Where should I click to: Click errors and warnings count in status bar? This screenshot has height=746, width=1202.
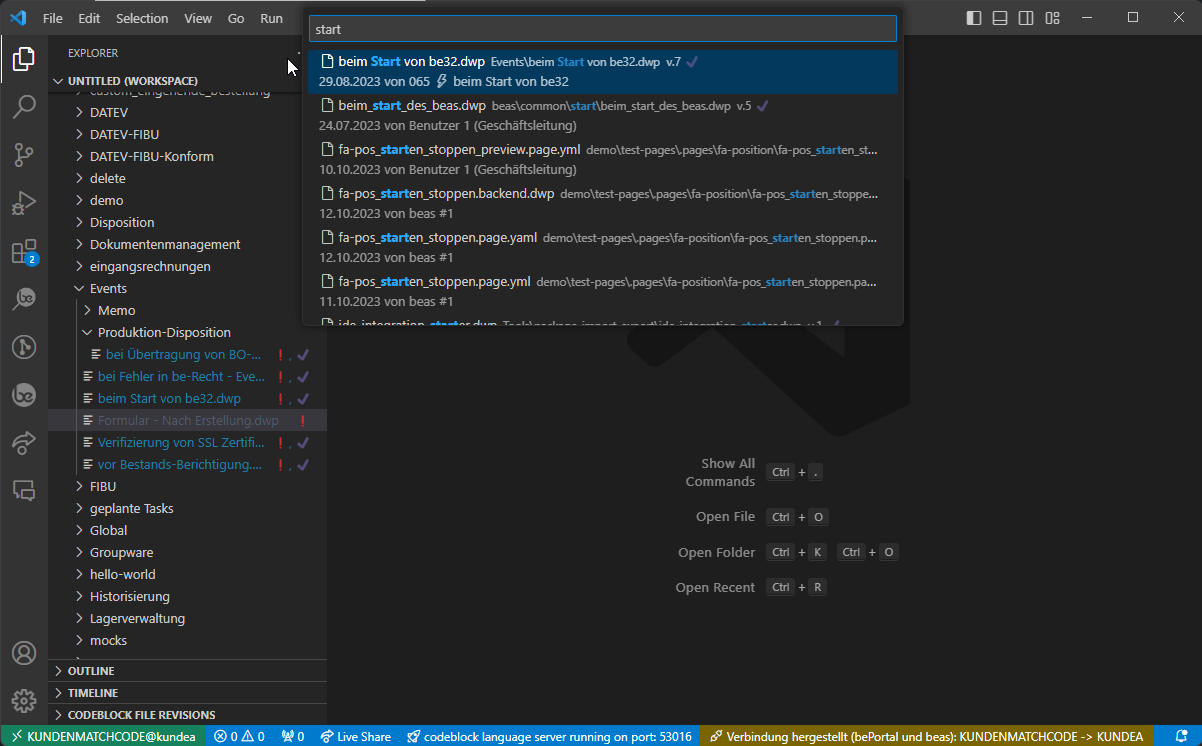[x=239, y=736]
